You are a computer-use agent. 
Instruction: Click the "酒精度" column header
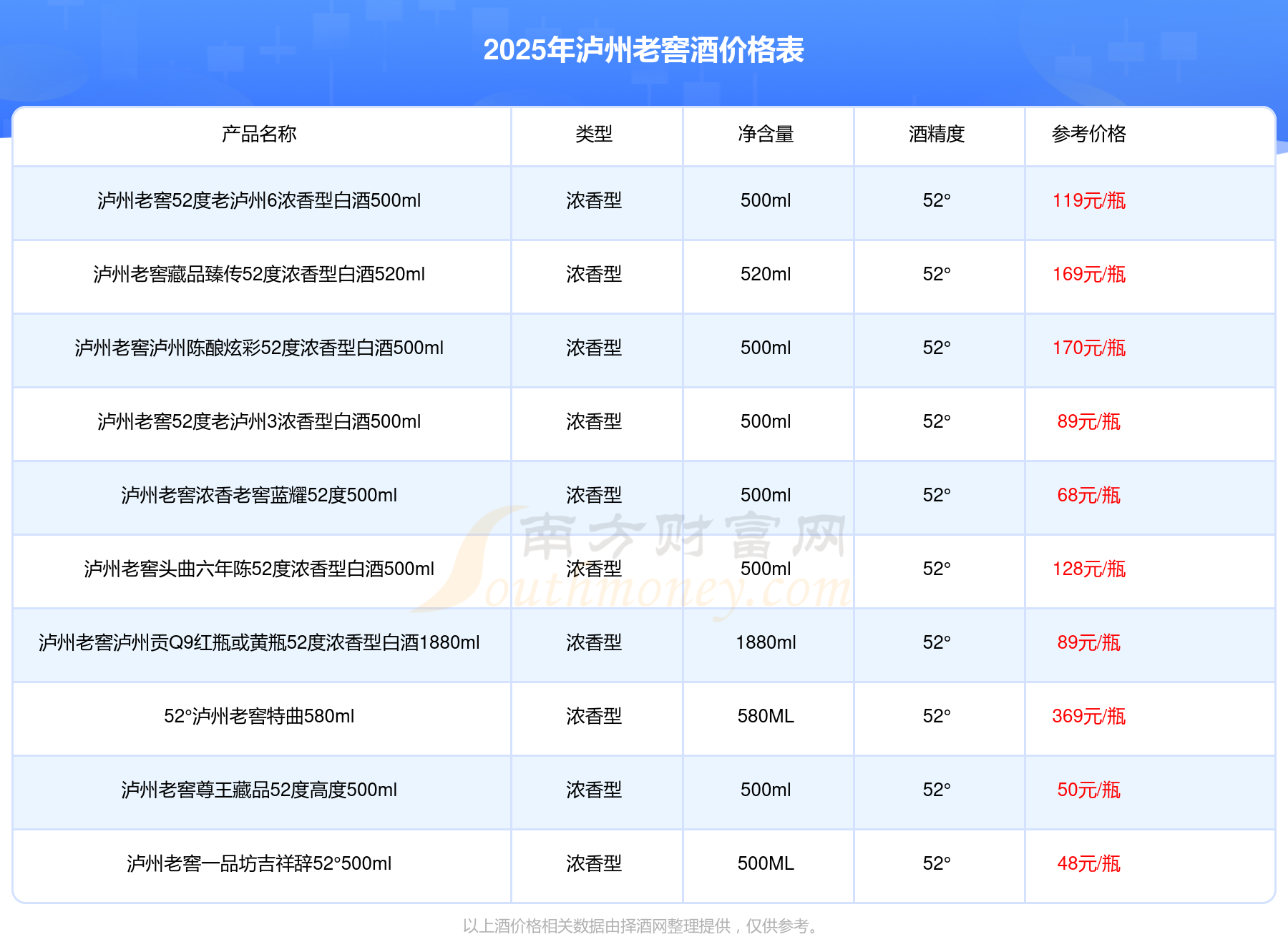937,134
